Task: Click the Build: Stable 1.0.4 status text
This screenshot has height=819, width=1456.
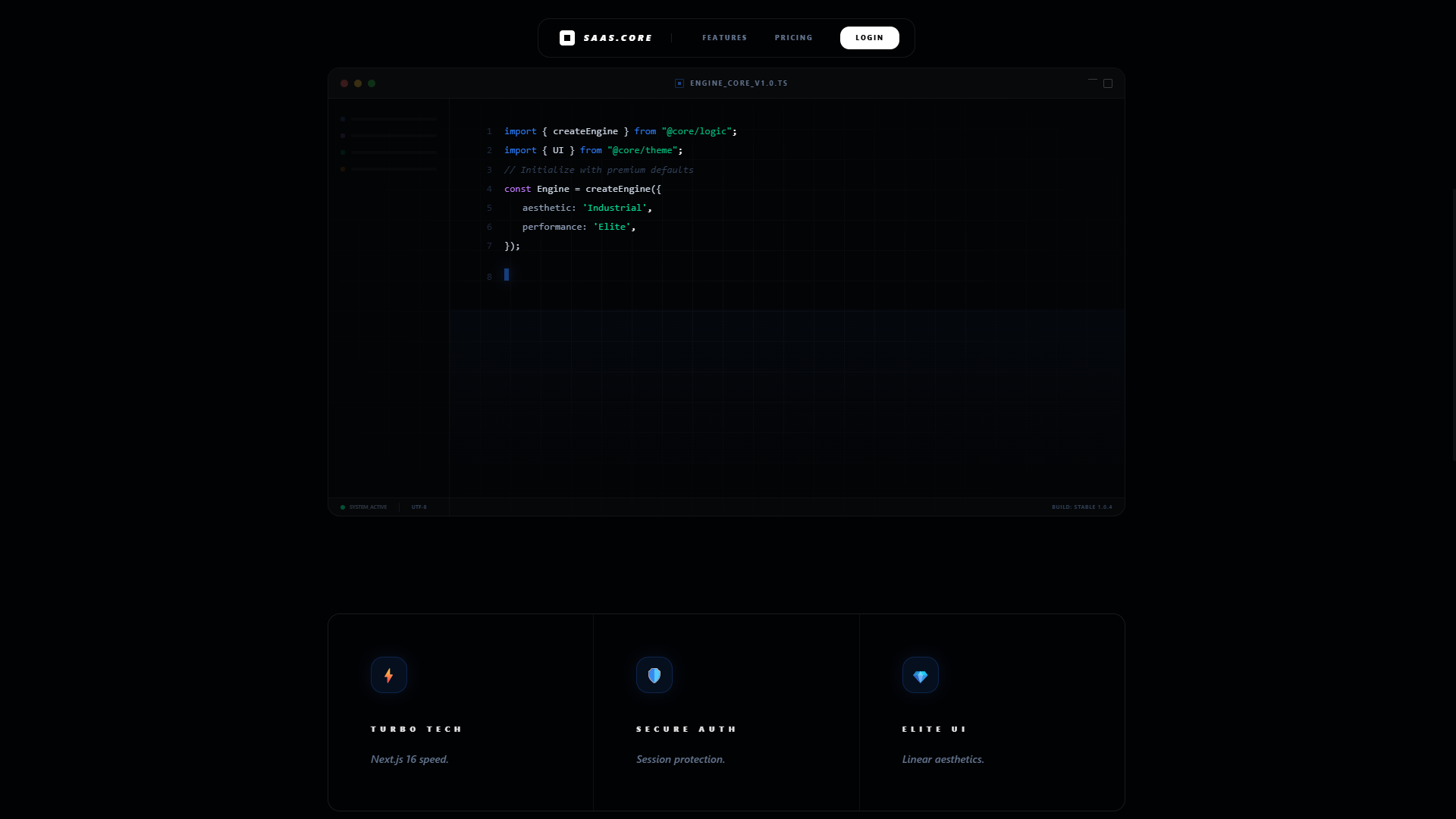Action: (x=1081, y=507)
